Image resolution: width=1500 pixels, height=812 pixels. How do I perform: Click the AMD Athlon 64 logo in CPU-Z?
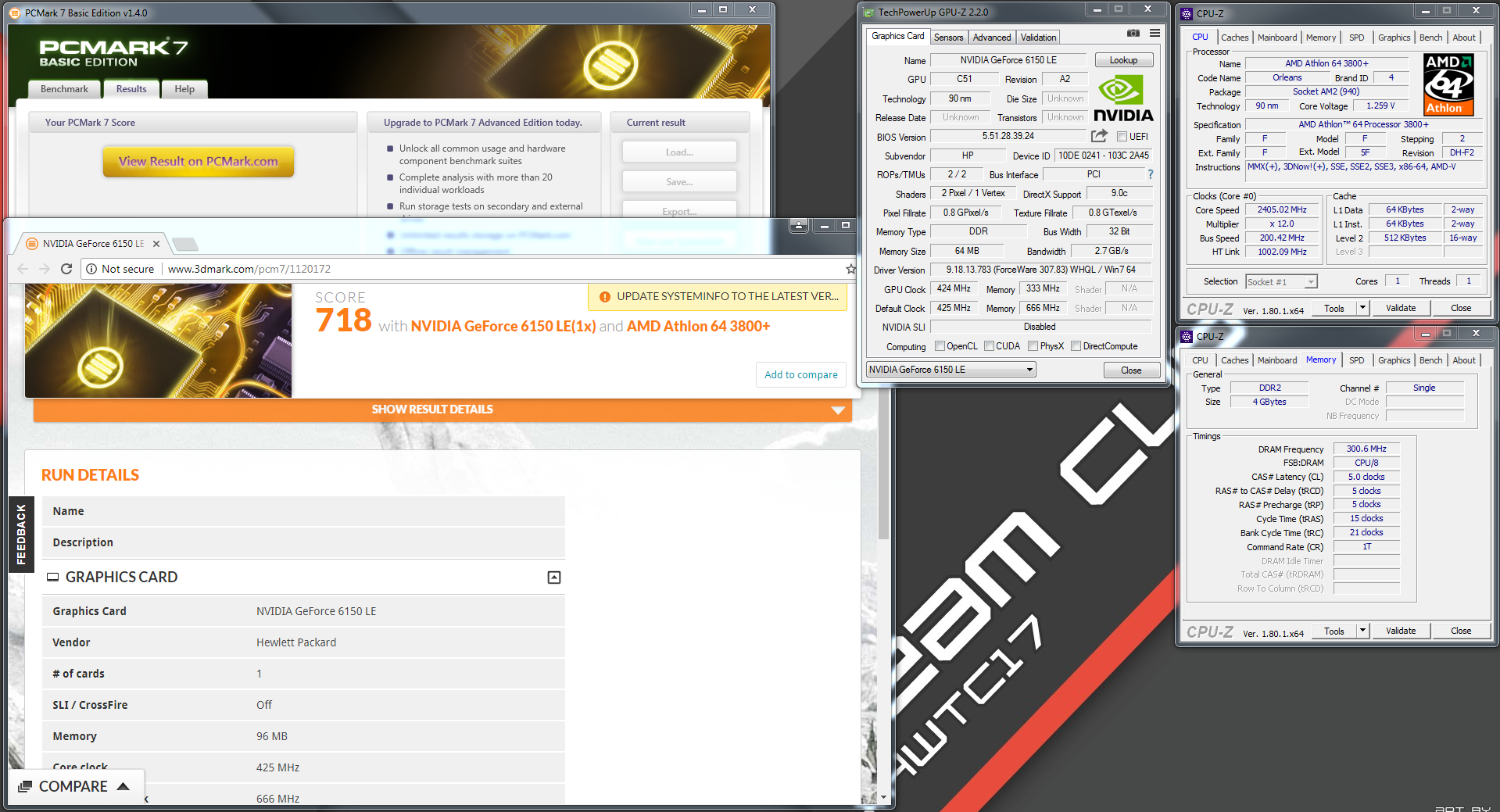pyautogui.click(x=1448, y=84)
